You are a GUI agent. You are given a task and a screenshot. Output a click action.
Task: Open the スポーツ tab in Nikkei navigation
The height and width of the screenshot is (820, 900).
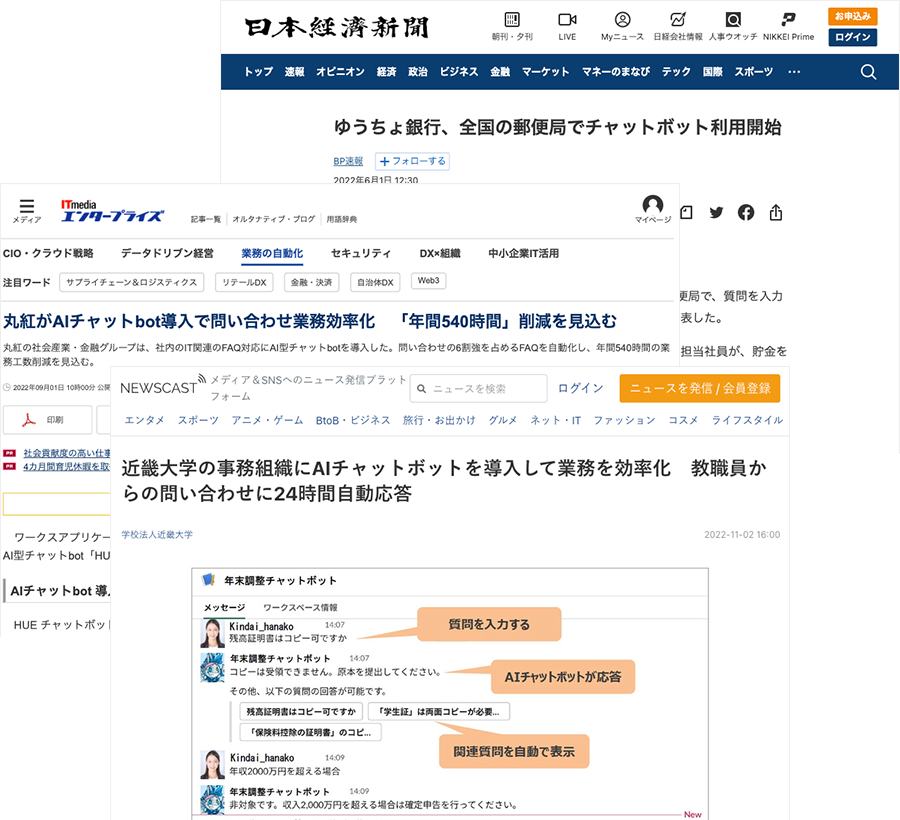click(754, 72)
